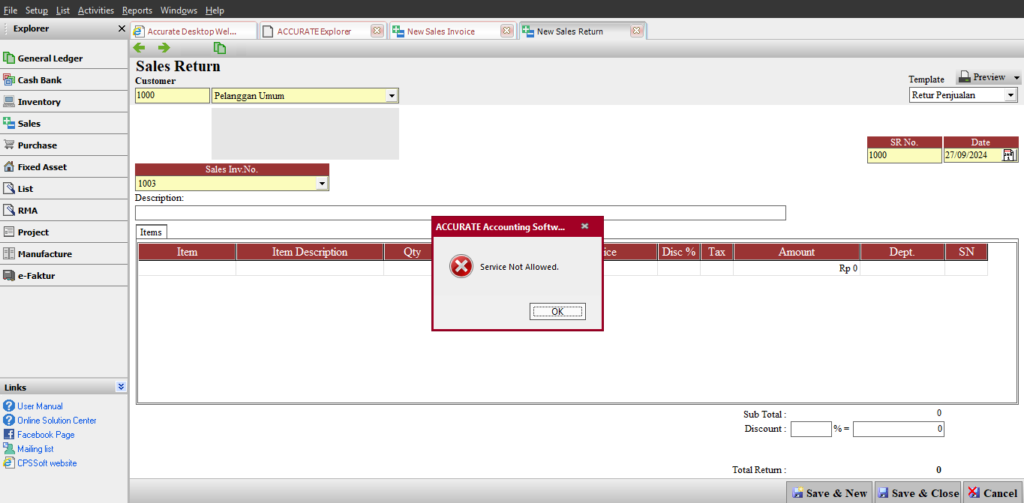
Task: Open the Help menu
Action: pos(214,10)
